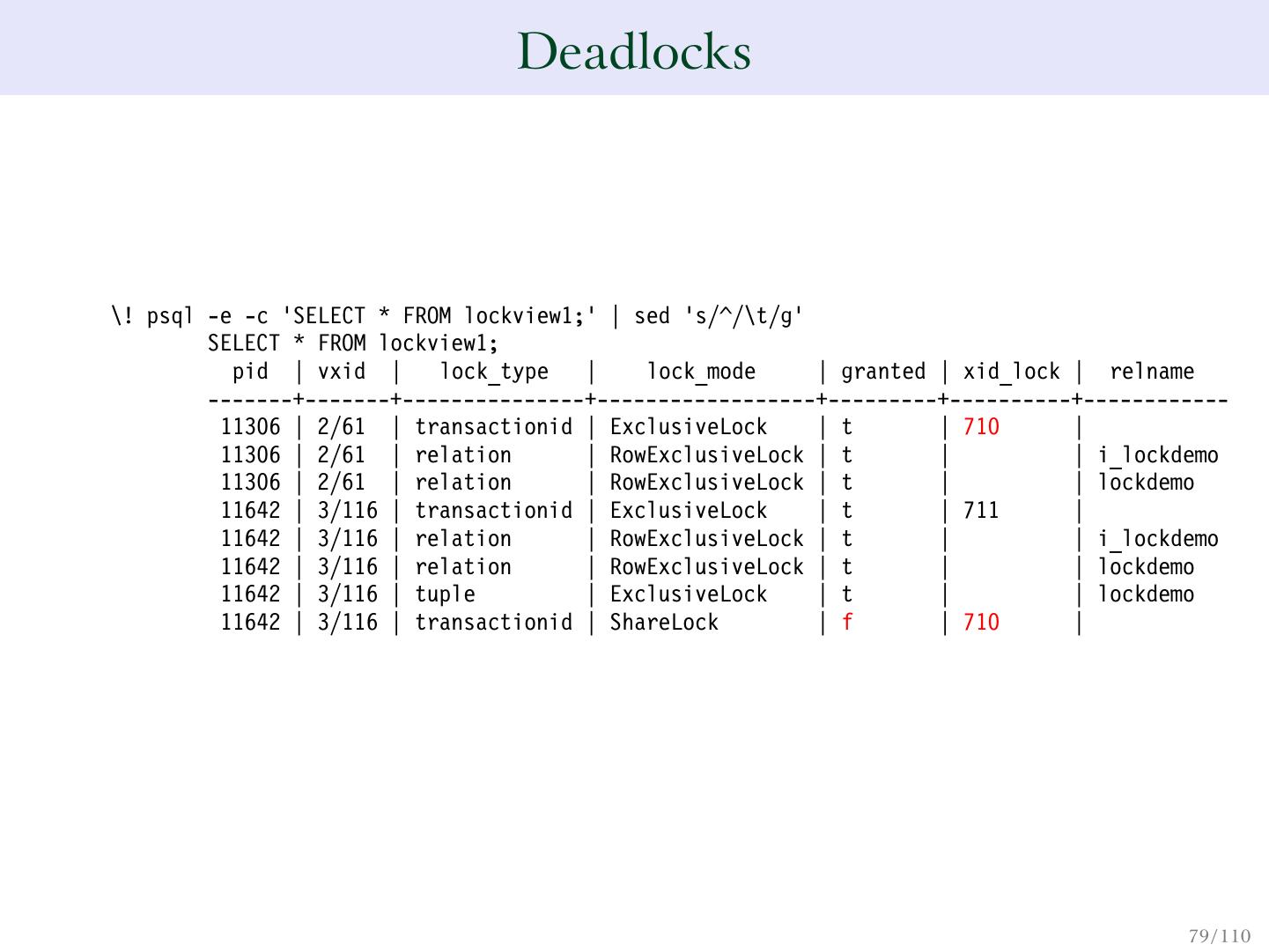The width and height of the screenshot is (1269, 952).
Task: Select the vxid column header
Action: pyautogui.click(x=342, y=372)
